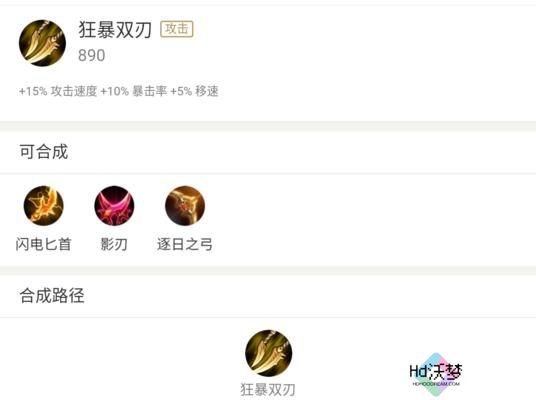Open the 闪电匕首 lightning dagger icon
This screenshot has height=400, width=536.
point(43,205)
